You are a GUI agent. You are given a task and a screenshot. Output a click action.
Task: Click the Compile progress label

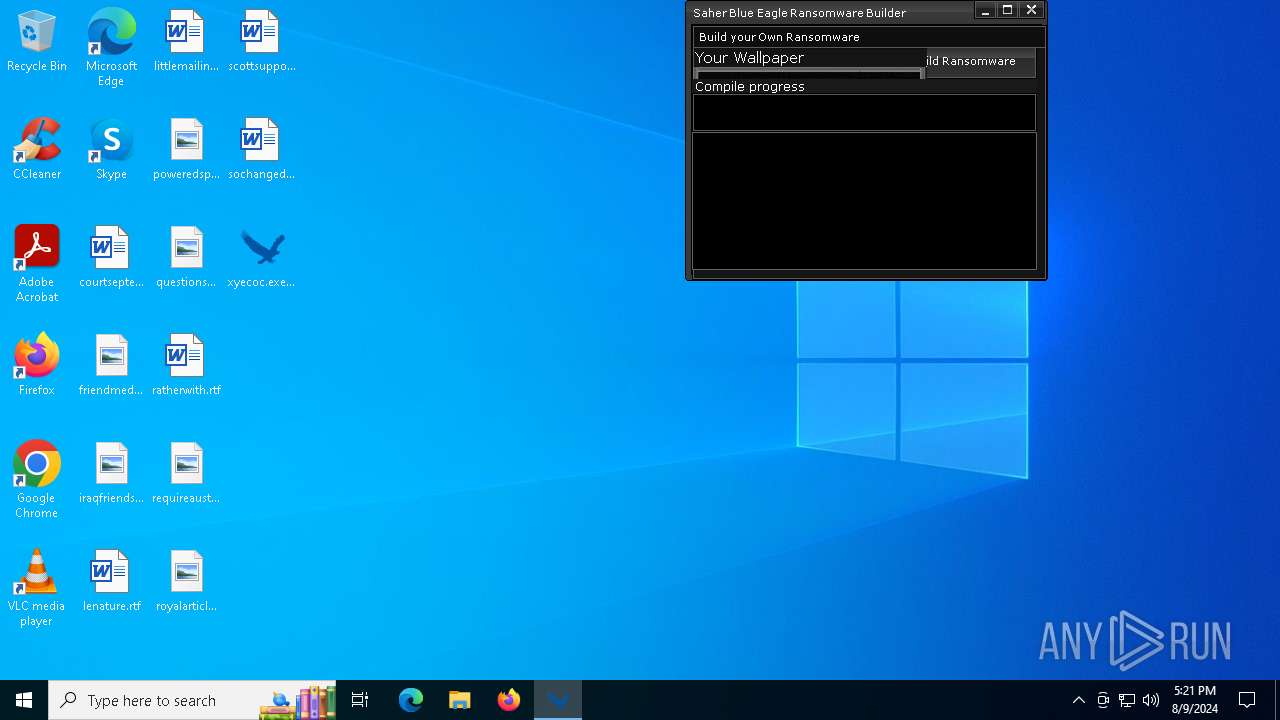click(x=749, y=87)
